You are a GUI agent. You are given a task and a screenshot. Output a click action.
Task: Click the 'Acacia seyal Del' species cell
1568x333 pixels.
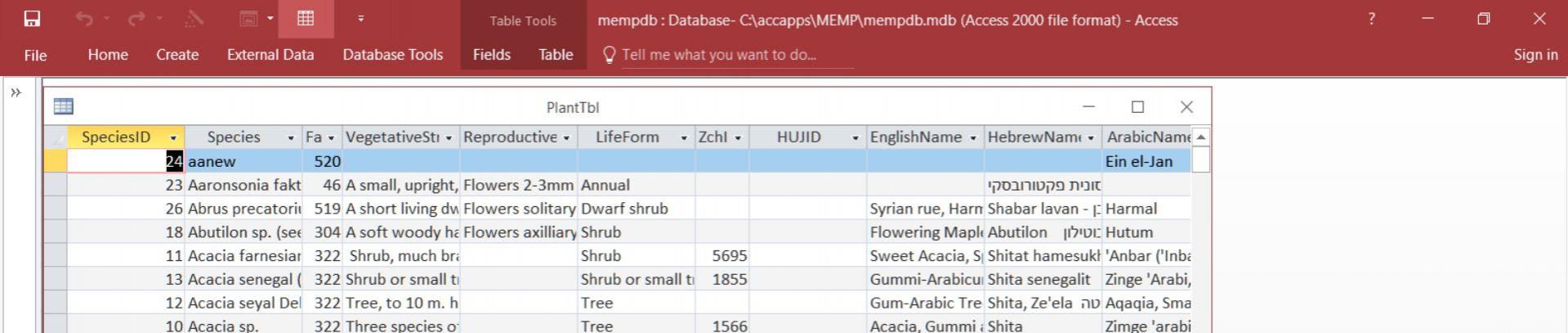[x=243, y=304]
